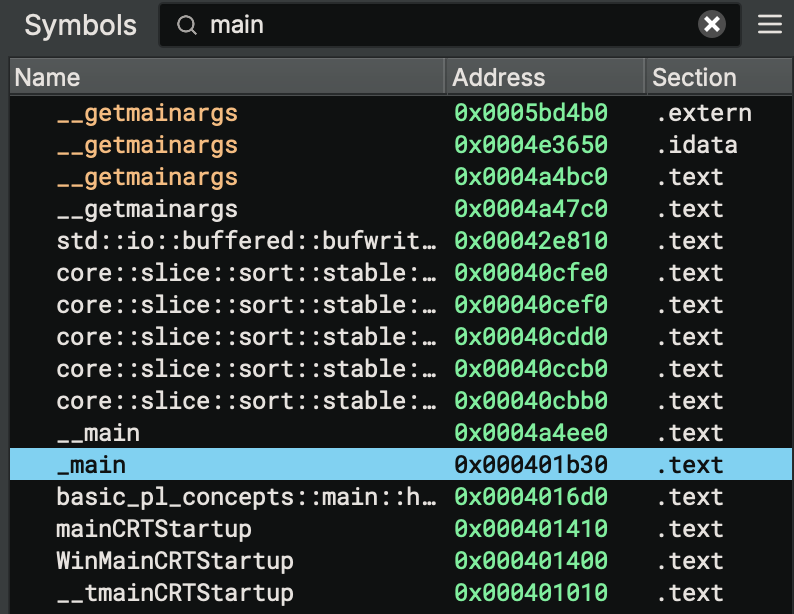Select core::slice::sort at 0x00040cbb0
The height and width of the screenshot is (614, 794).
tap(246, 401)
